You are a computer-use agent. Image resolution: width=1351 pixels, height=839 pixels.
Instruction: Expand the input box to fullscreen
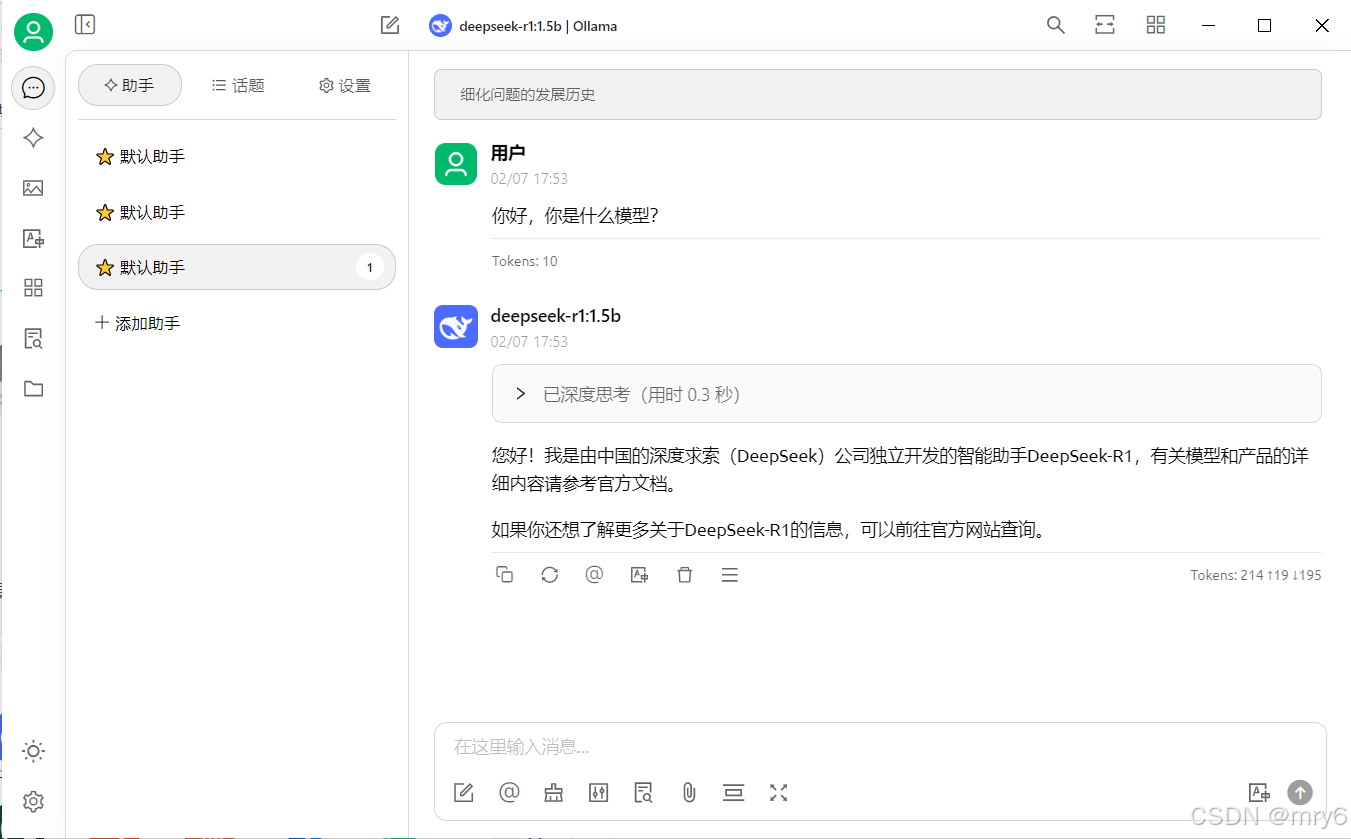click(779, 793)
